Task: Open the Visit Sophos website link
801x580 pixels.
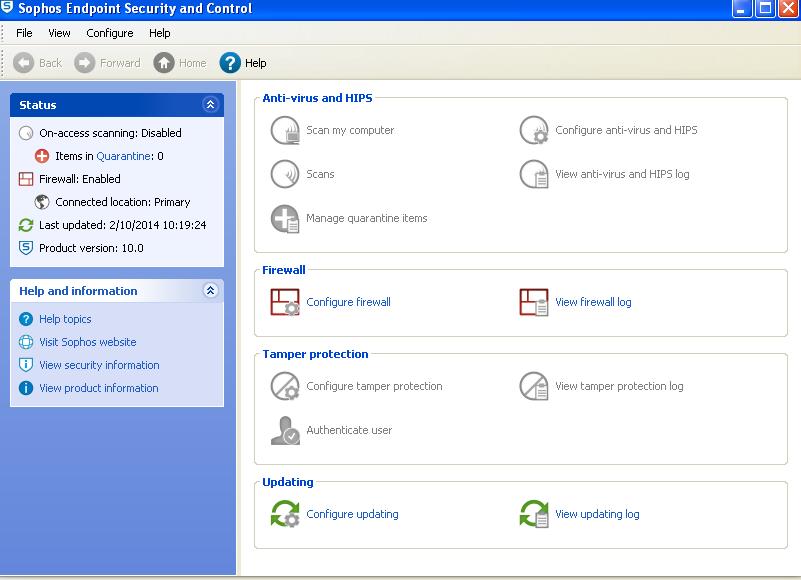Action: [x=88, y=342]
